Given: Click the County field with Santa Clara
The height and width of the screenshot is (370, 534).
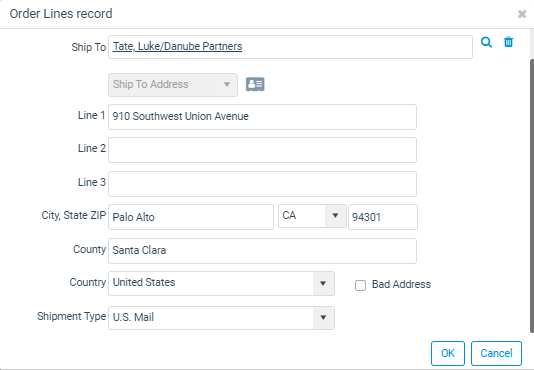Looking at the screenshot, I should point(262,251).
